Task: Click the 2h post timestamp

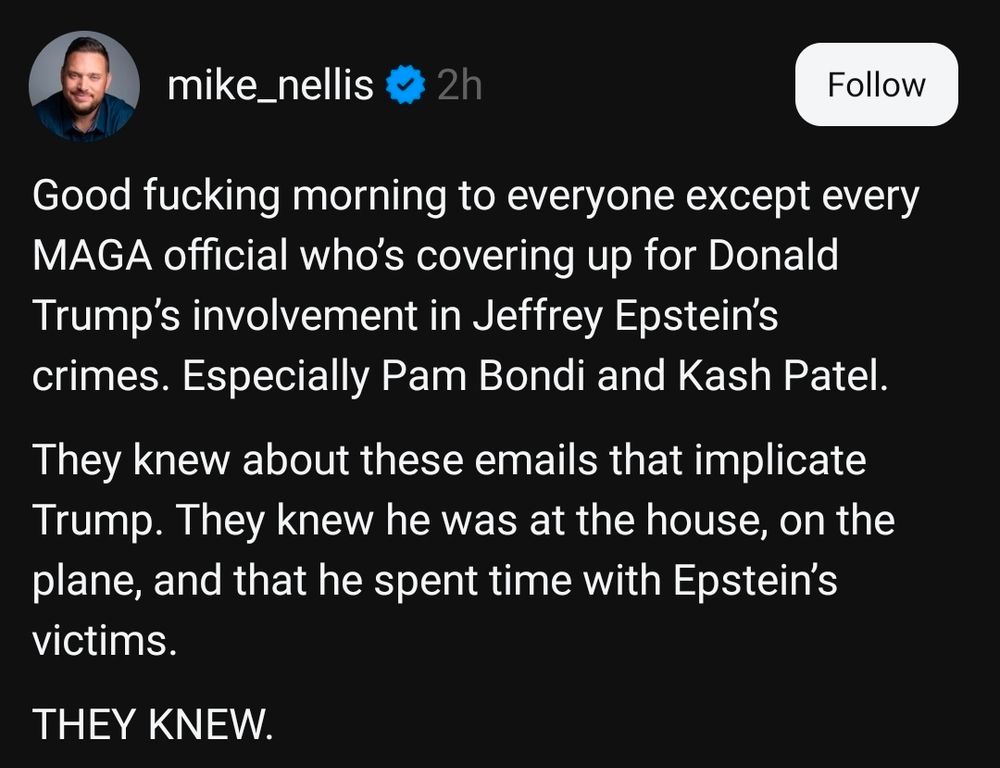Action: click(459, 86)
